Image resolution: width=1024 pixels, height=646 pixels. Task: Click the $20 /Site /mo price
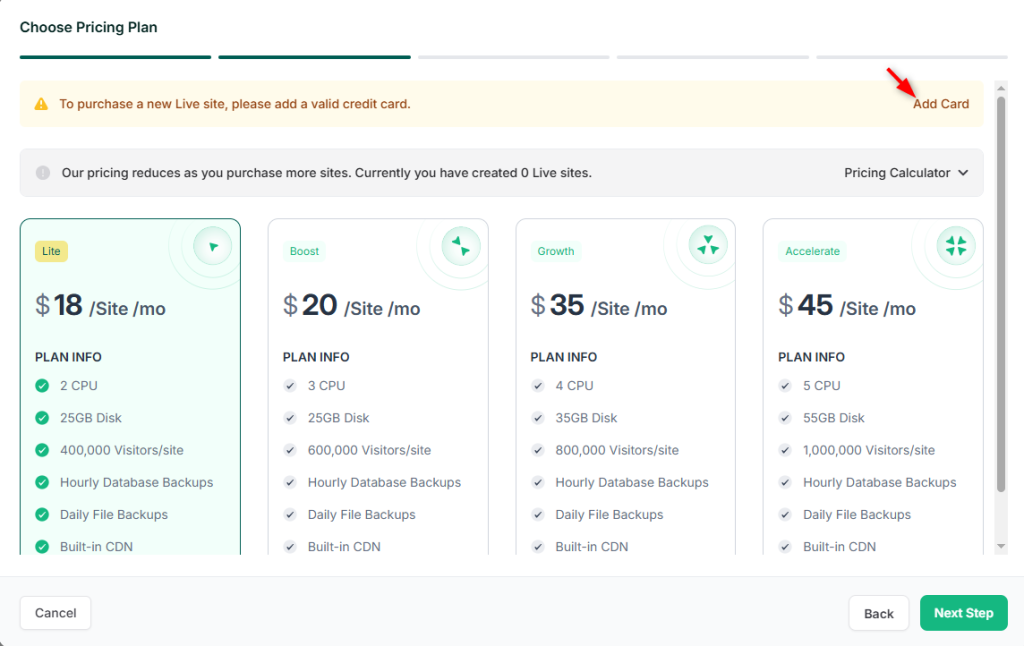click(x=351, y=306)
